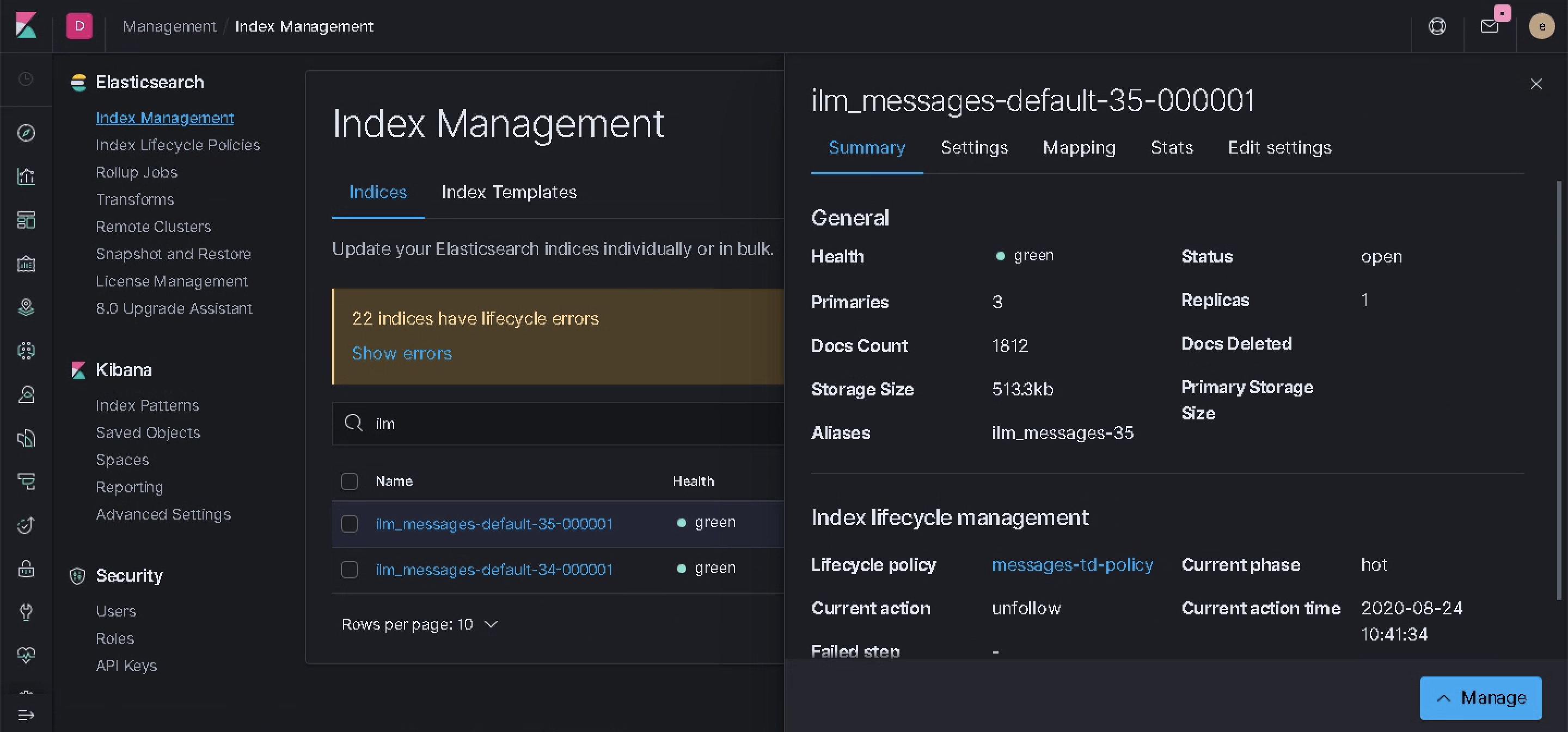Image resolution: width=1568 pixels, height=732 pixels.
Task: Open the messages-td-policy lifecycle policy link
Action: coord(1073,565)
